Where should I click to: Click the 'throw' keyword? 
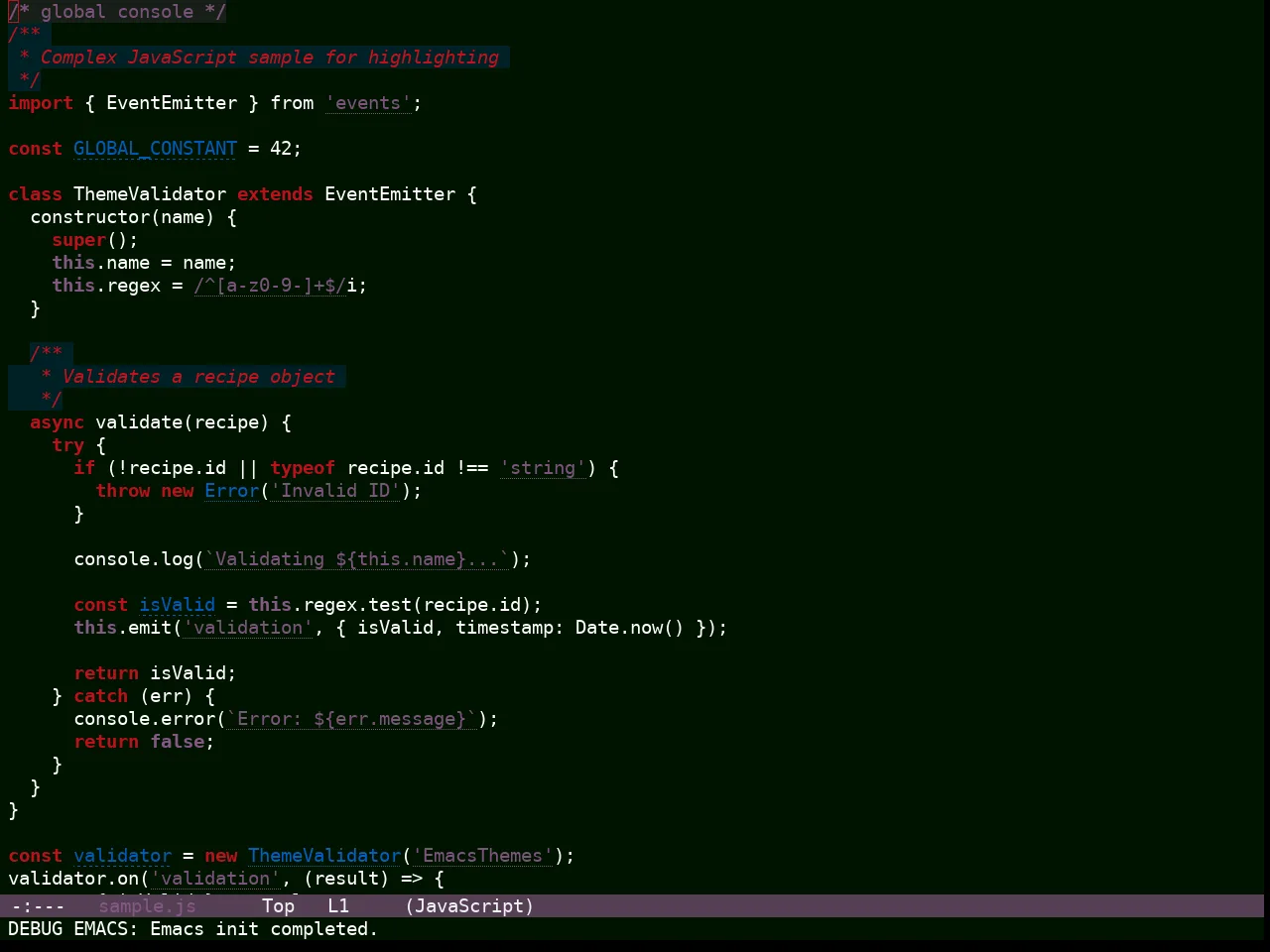[122, 491]
